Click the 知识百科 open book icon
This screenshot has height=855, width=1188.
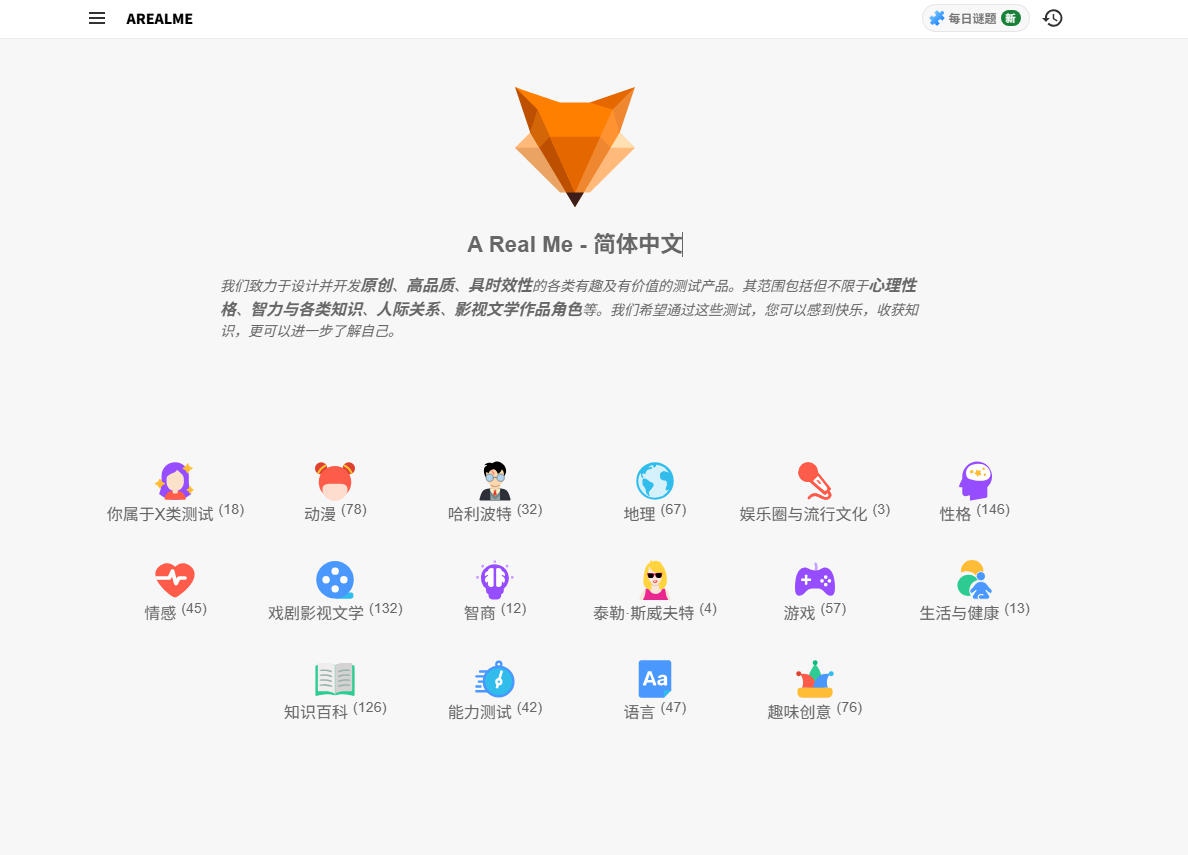[x=335, y=679]
